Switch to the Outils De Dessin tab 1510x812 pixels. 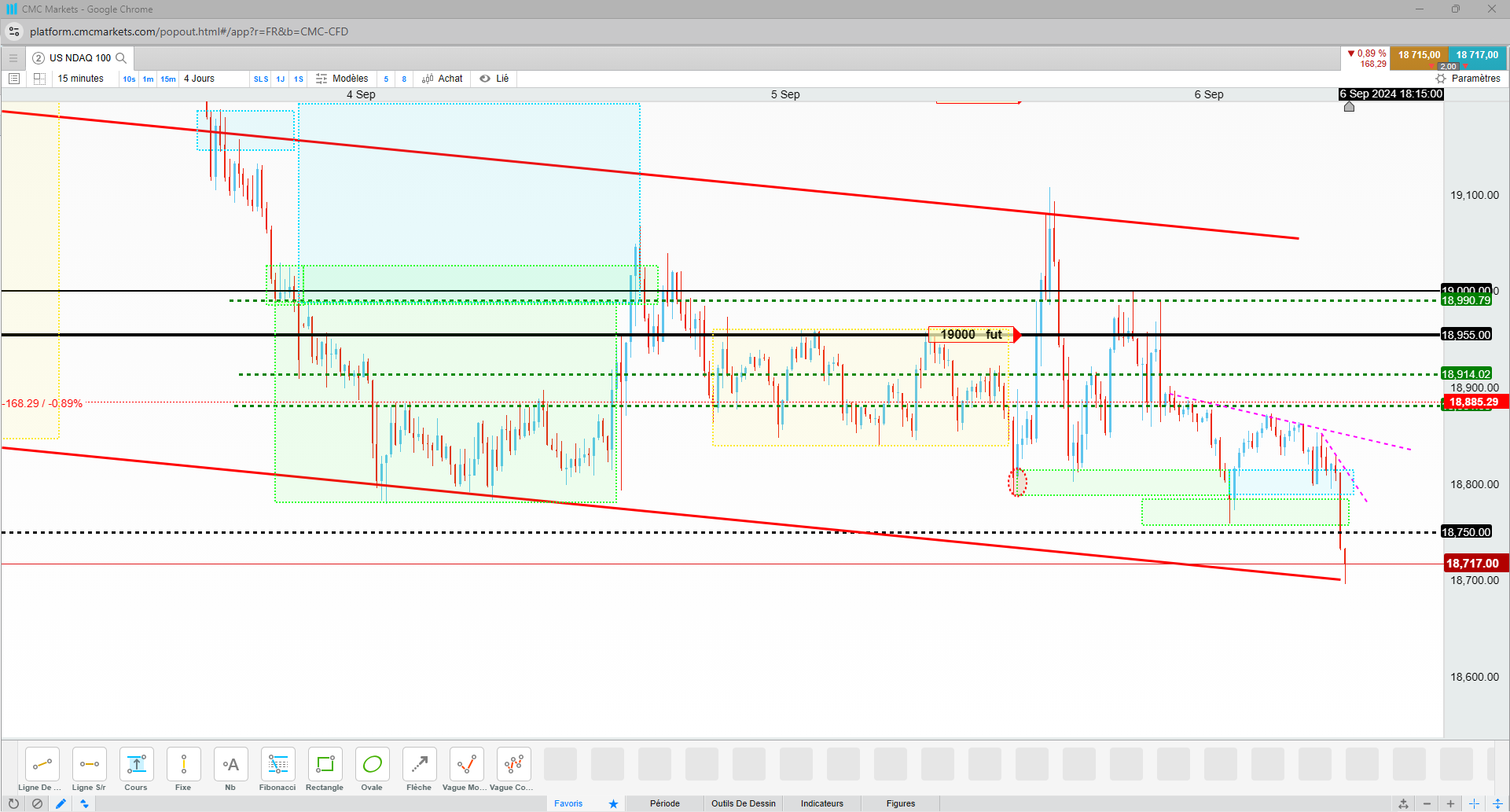pos(744,803)
